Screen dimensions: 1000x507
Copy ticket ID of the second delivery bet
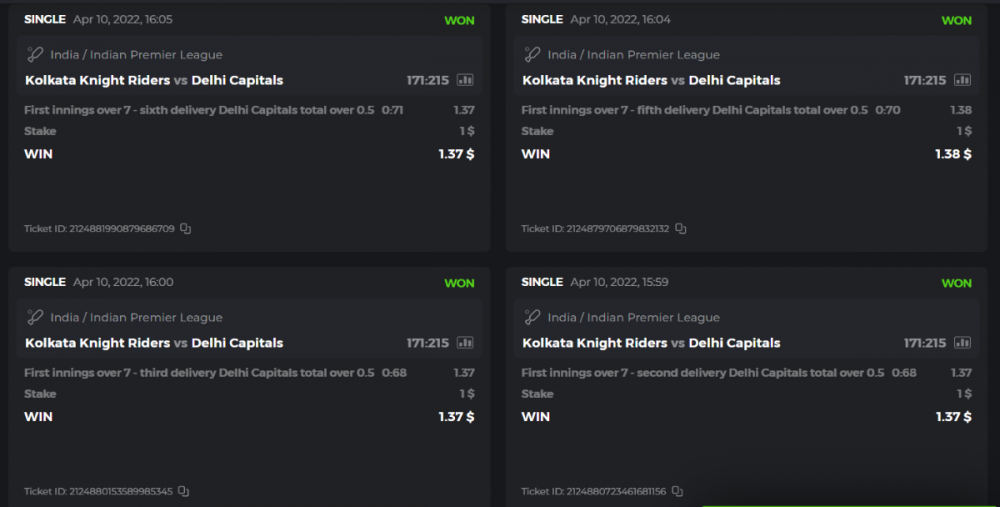[677, 492]
